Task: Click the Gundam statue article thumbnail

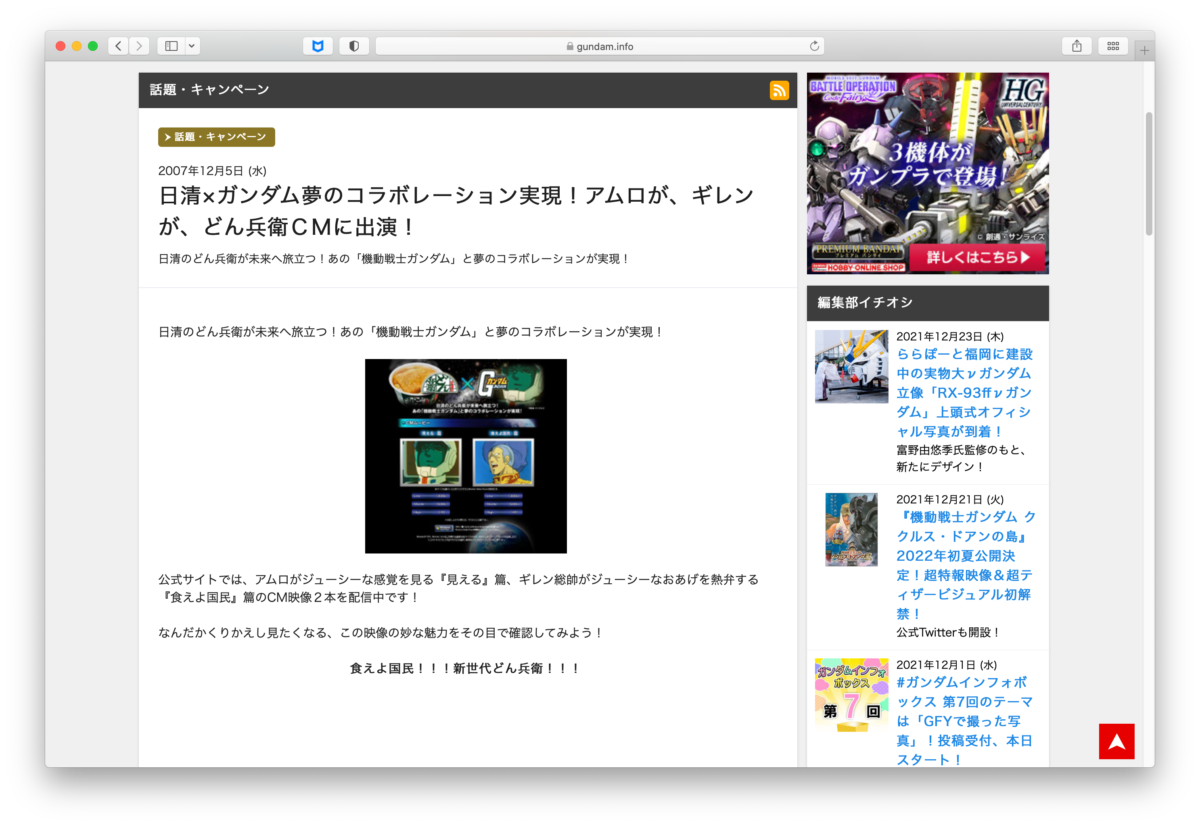Action: pos(851,366)
